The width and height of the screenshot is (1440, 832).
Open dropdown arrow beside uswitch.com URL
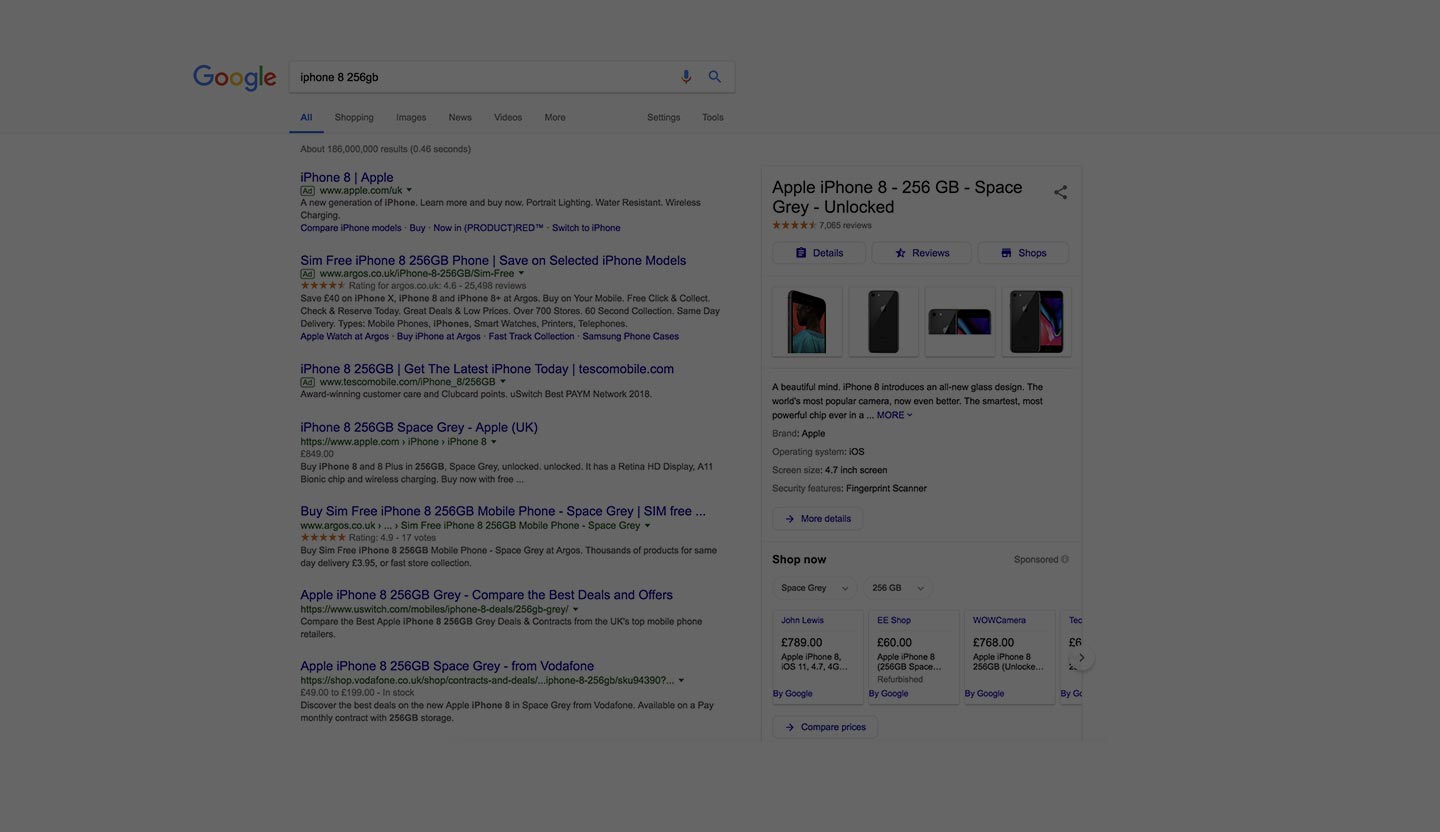[x=575, y=609]
